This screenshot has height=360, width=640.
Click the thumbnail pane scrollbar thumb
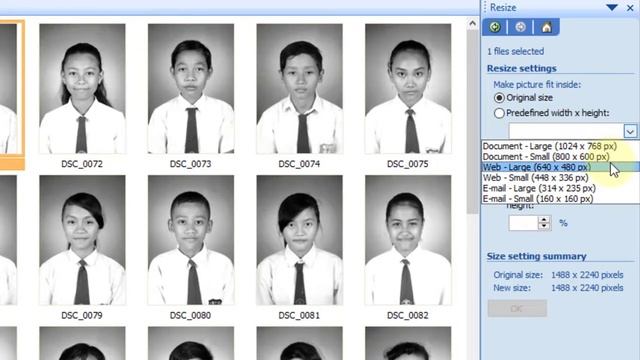[473, 121]
